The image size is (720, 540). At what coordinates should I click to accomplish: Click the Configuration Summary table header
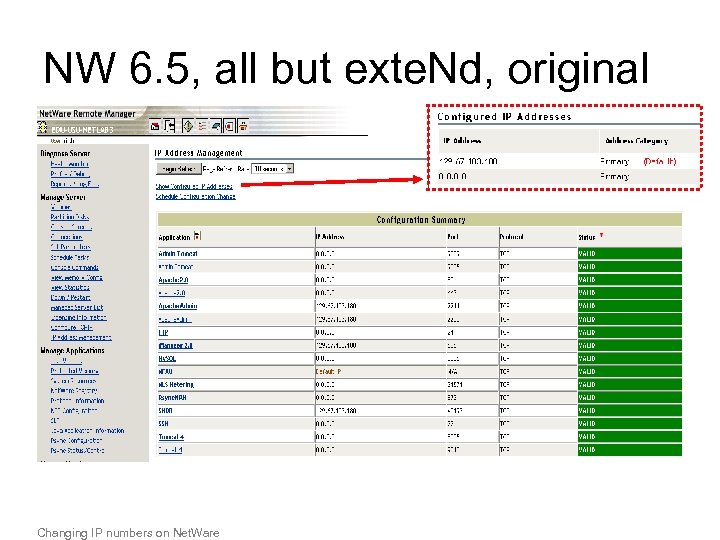pyautogui.click(x=420, y=219)
